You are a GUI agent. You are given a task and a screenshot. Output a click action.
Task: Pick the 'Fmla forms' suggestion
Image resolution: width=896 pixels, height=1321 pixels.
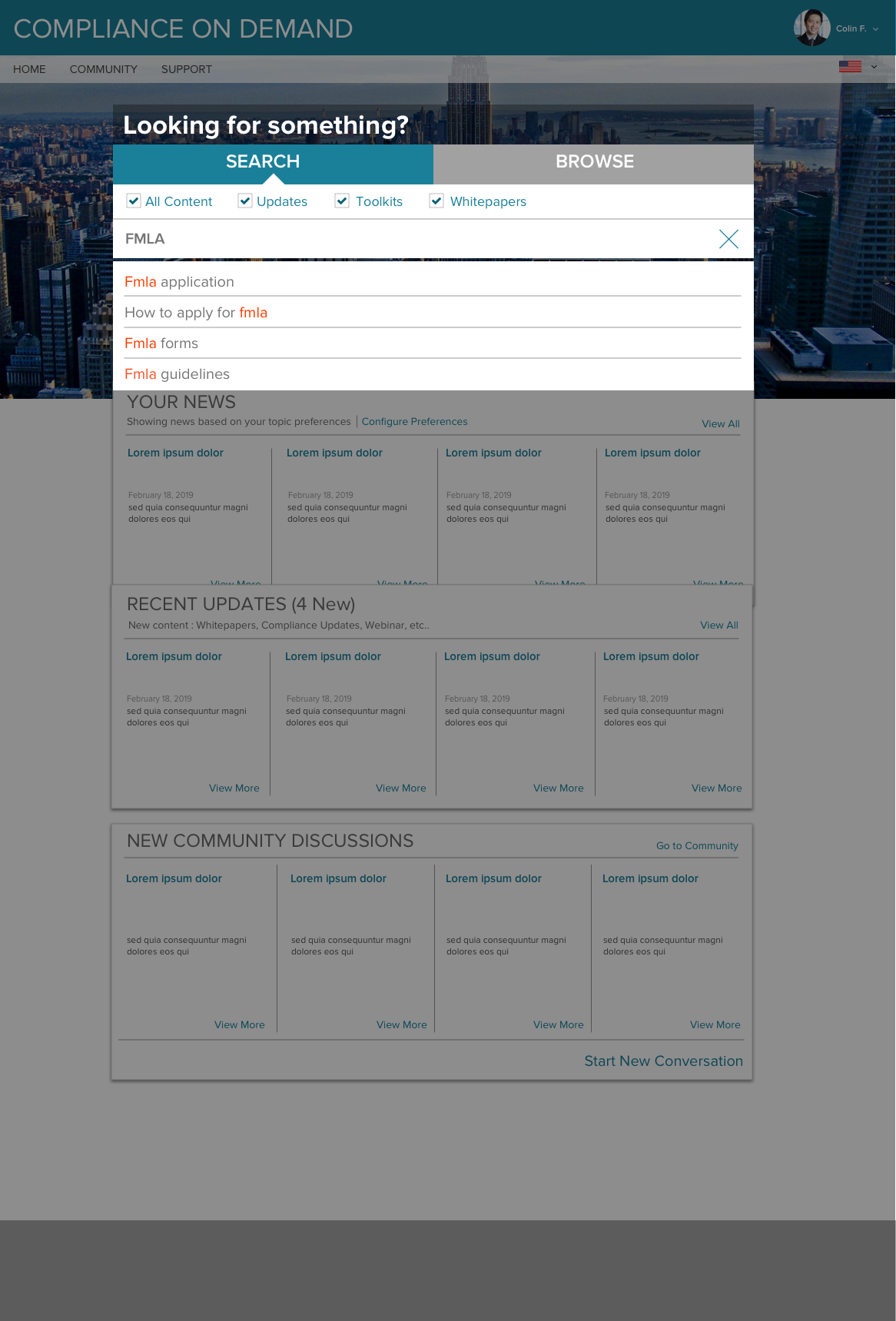tap(433, 343)
